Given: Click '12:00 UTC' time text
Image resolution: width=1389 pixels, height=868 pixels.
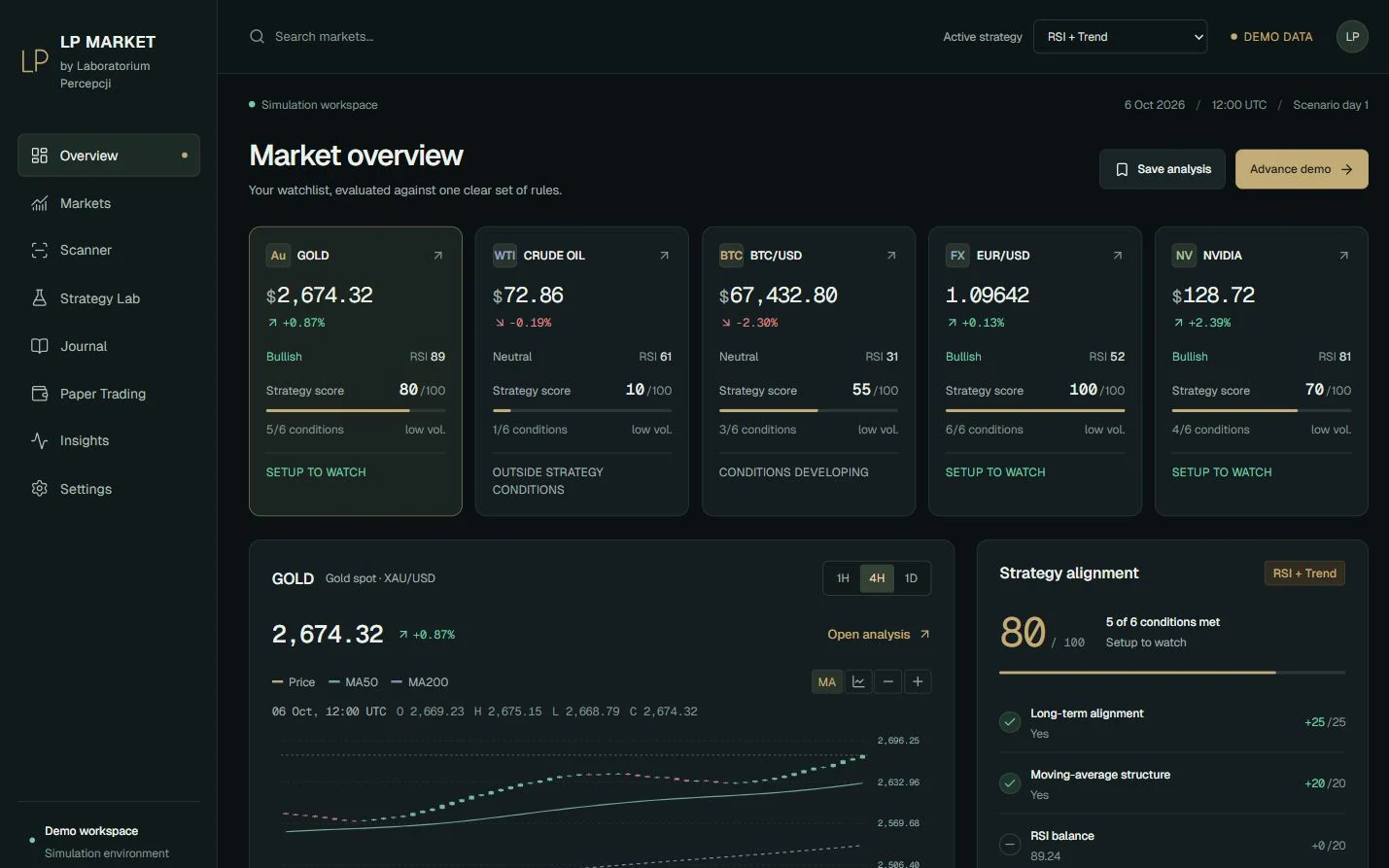Looking at the screenshot, I should point(1239,105).
